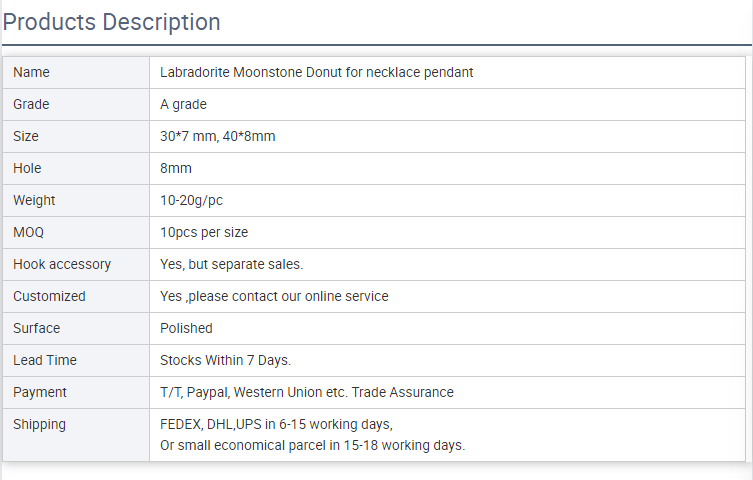753x480 pixels.
Task: Select the Hole row label
Action: pyautogui.click(x=27, y=168)
